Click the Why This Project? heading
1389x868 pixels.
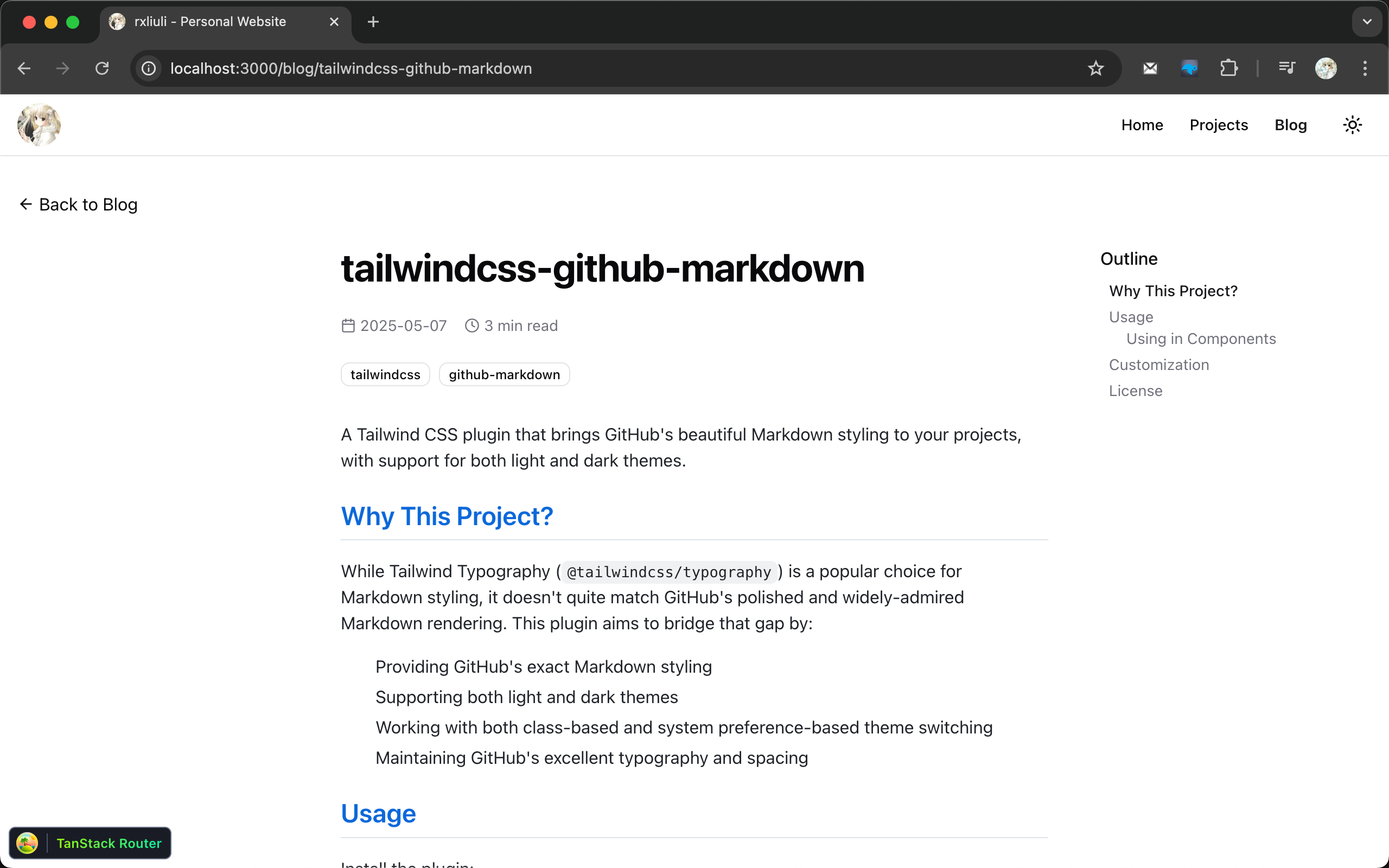(447, 516)
